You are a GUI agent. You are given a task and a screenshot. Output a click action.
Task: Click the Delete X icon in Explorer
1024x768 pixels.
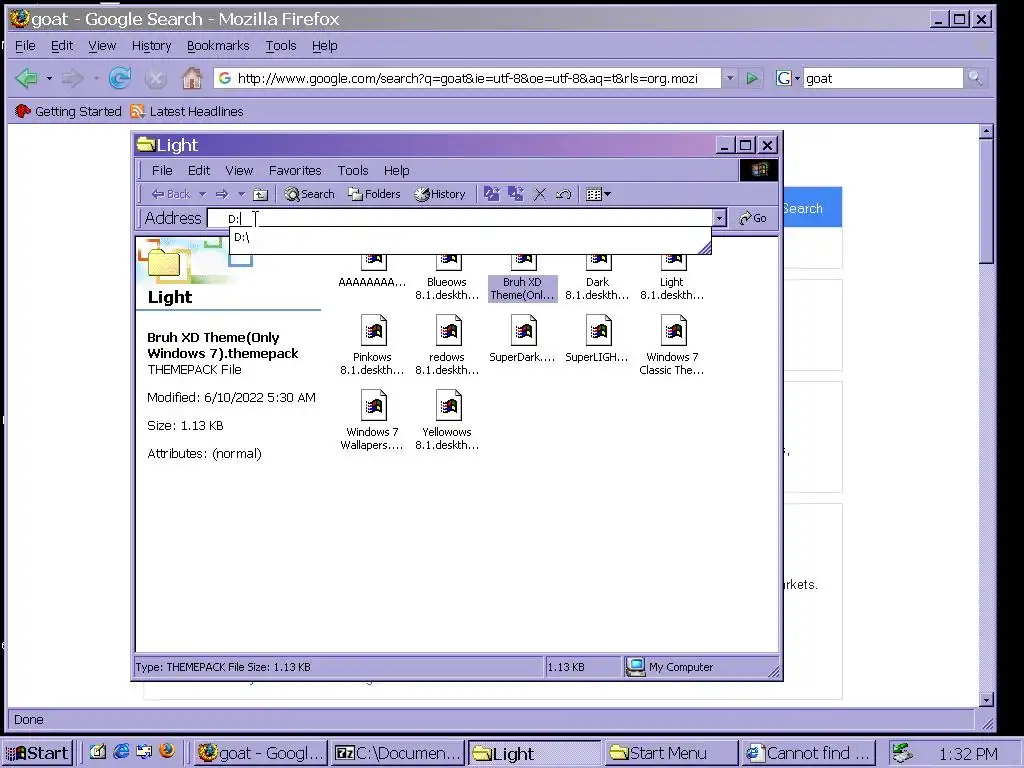540,194
